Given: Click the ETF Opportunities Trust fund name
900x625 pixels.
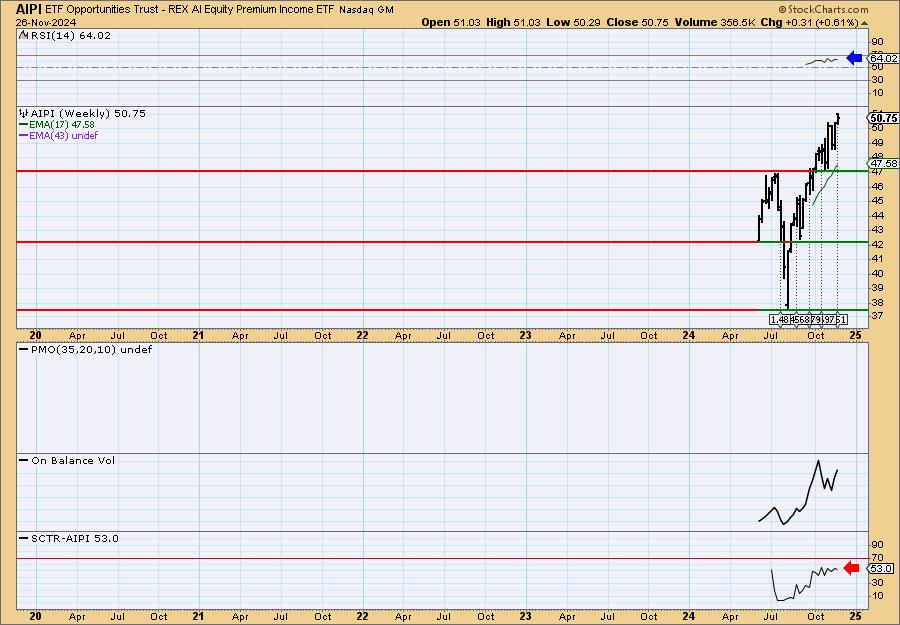Looking at the screenshot, I should [x=190, y=10].
